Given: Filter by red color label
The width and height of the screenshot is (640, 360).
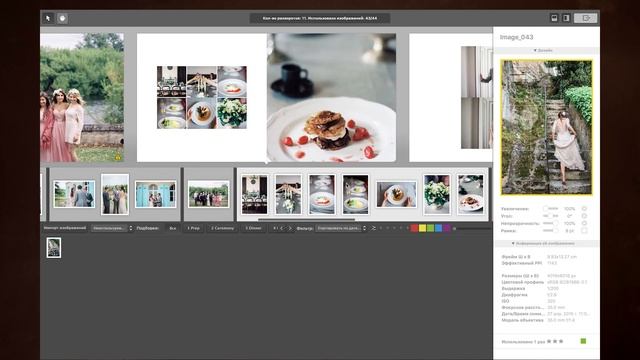Looking at the screenshot, I should 414,228.
